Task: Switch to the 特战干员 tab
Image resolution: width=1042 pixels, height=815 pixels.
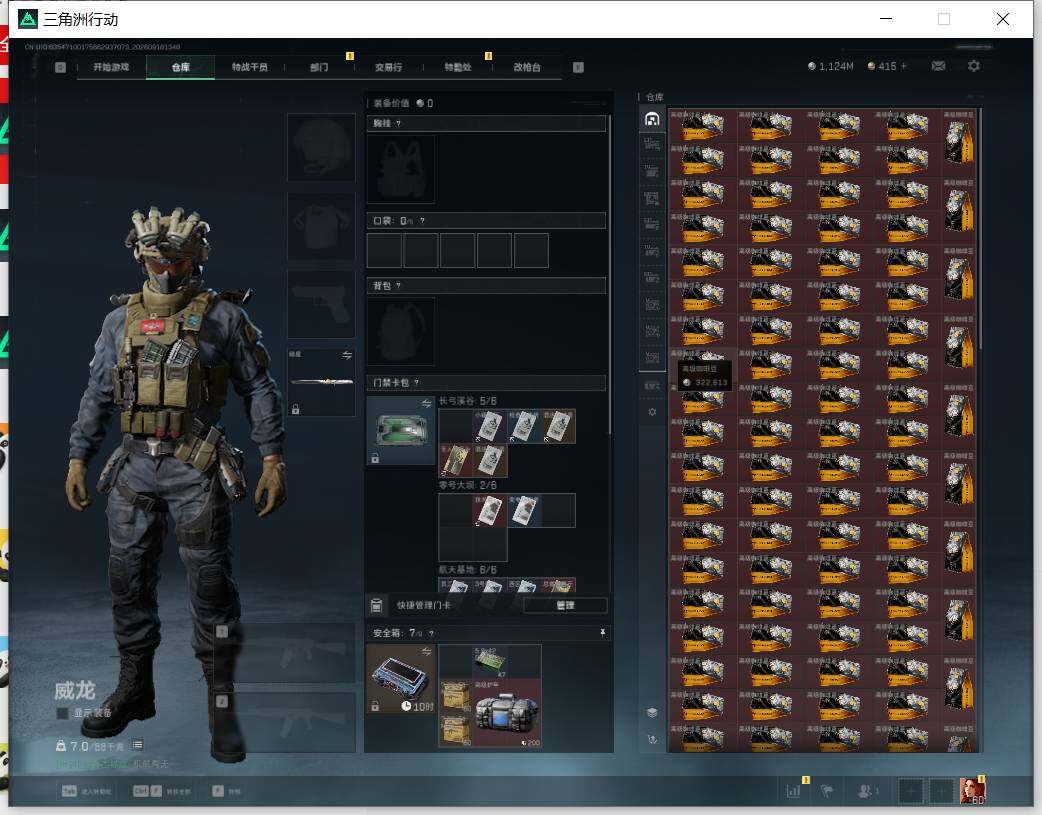Action: (249, 67)
